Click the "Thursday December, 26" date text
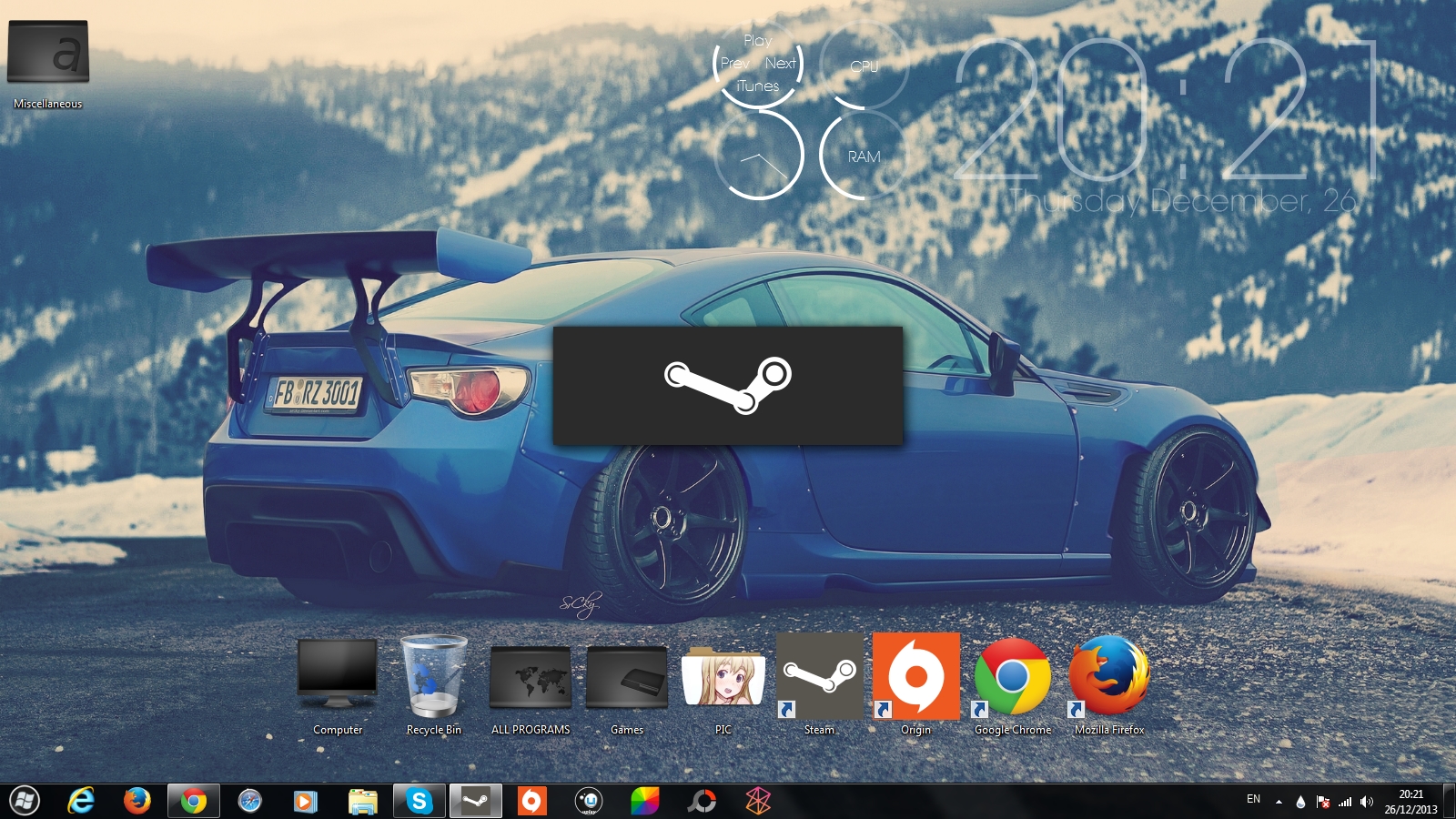1456x819 pixels. pos(1184,200)
